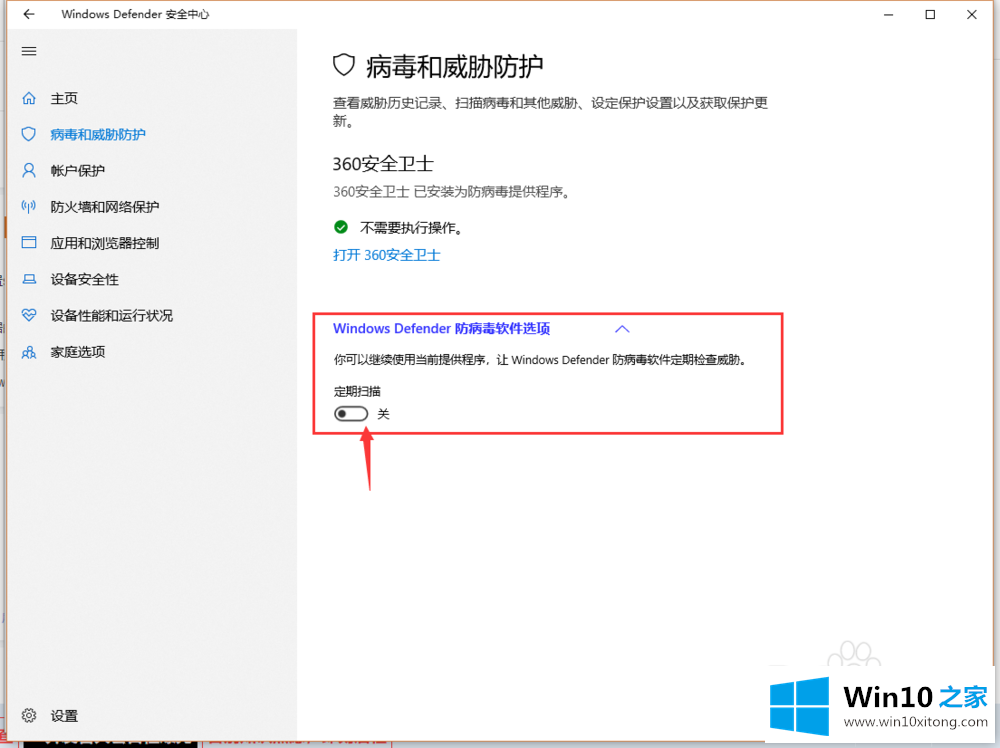Screen dimensions: 1000x748
Task: Click Windows Defender 防病毒软件选项 heading
Action: click(441, 328)
